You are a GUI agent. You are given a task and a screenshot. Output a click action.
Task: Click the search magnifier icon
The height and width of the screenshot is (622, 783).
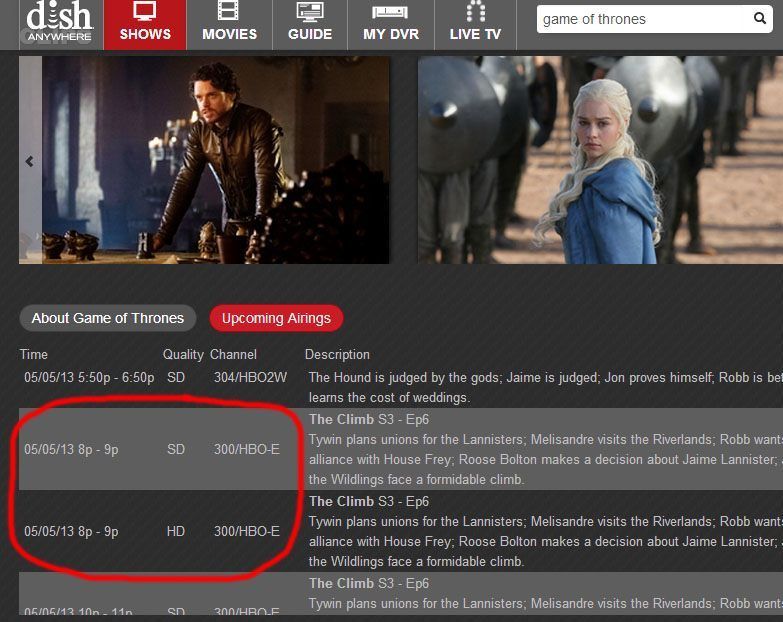tap(760, 18)
